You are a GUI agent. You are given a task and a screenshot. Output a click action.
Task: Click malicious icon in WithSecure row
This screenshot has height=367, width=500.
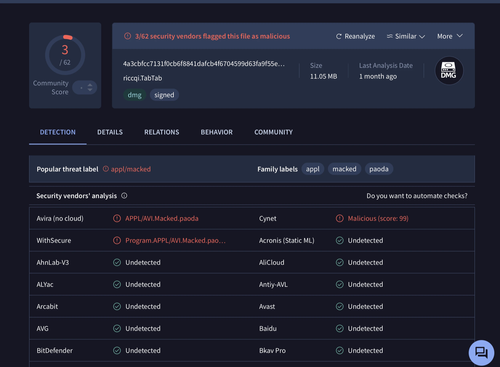coord(117,240)
